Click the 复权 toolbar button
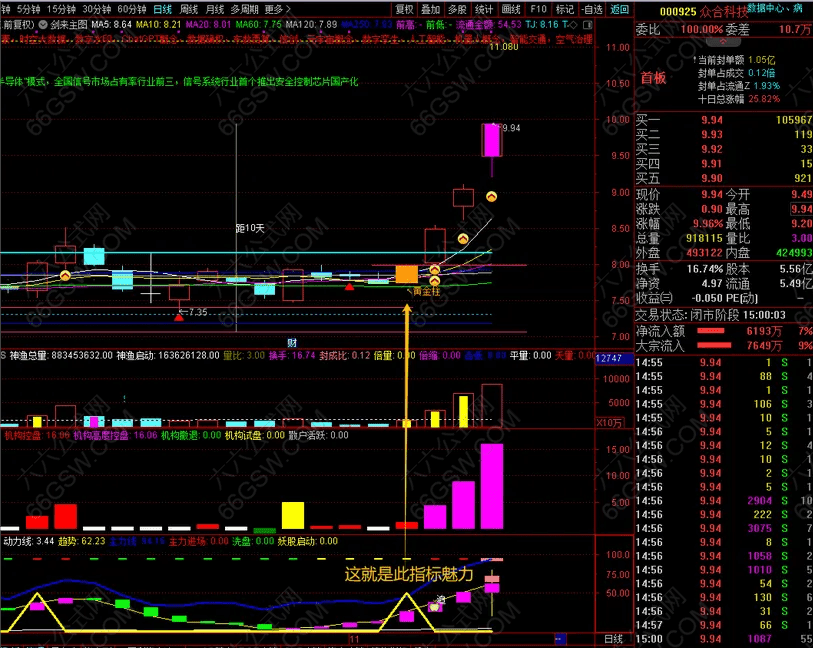The height and width of the screenshot is (648, 813). [x=404, y=9]
